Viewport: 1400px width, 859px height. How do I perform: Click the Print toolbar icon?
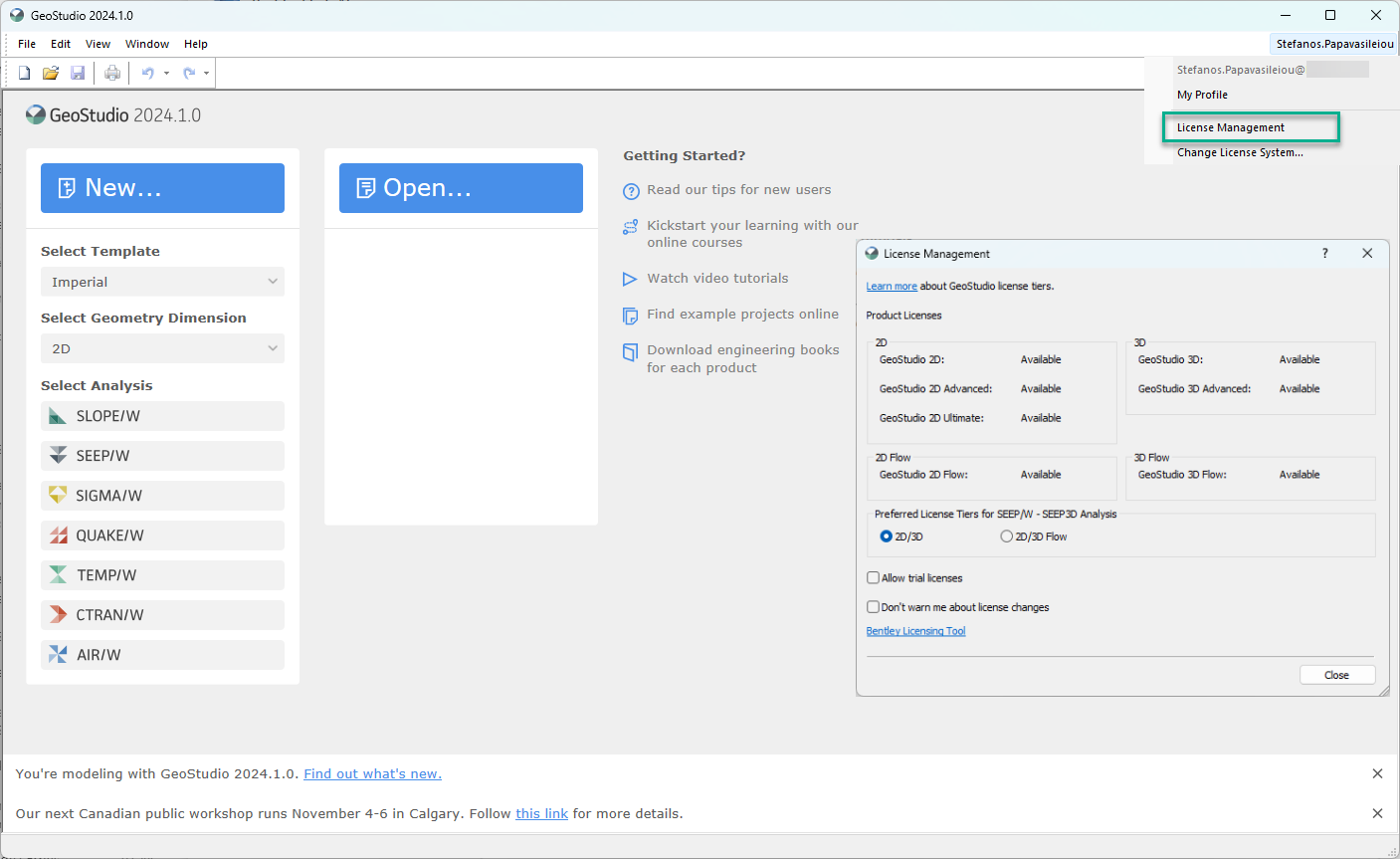(x=111, y=72)
